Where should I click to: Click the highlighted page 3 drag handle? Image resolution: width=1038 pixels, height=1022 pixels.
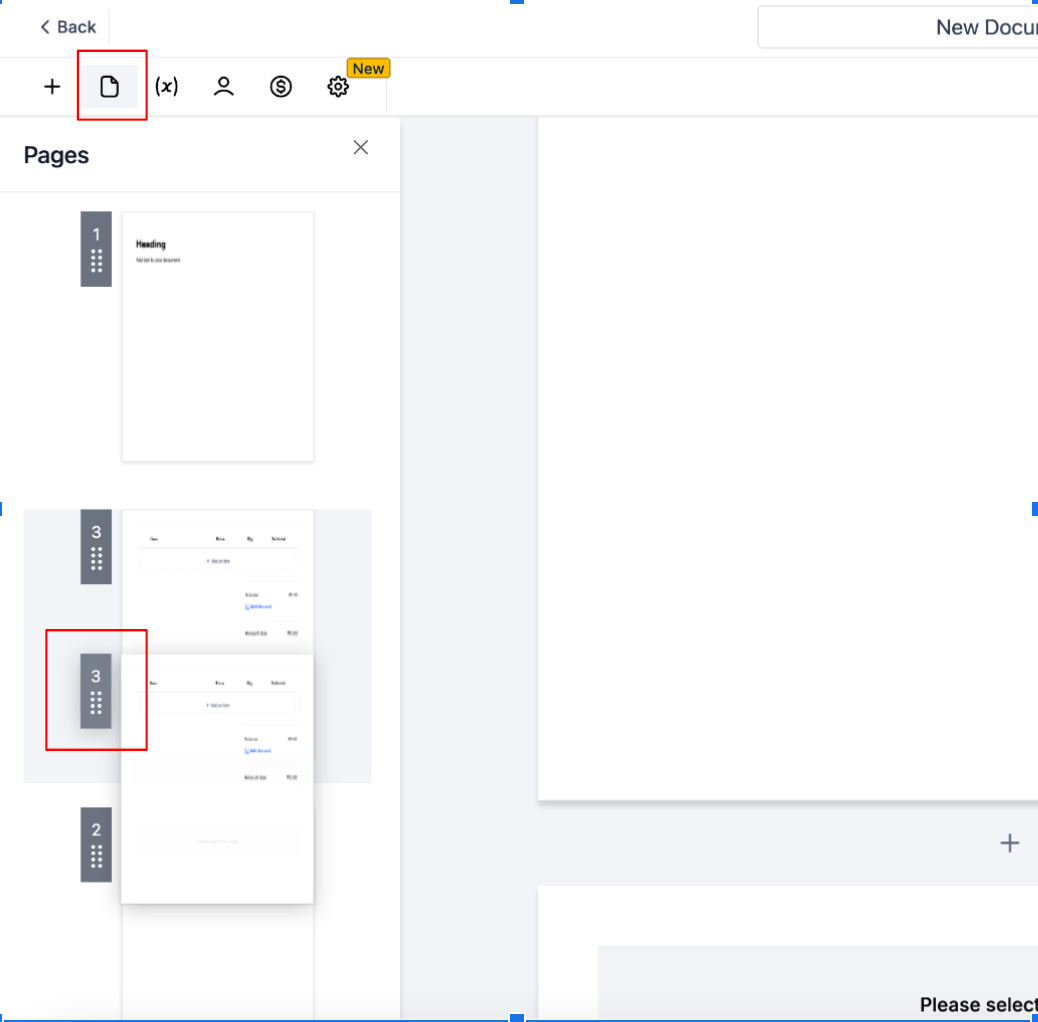pyautogui.click(x=96, y=705)
